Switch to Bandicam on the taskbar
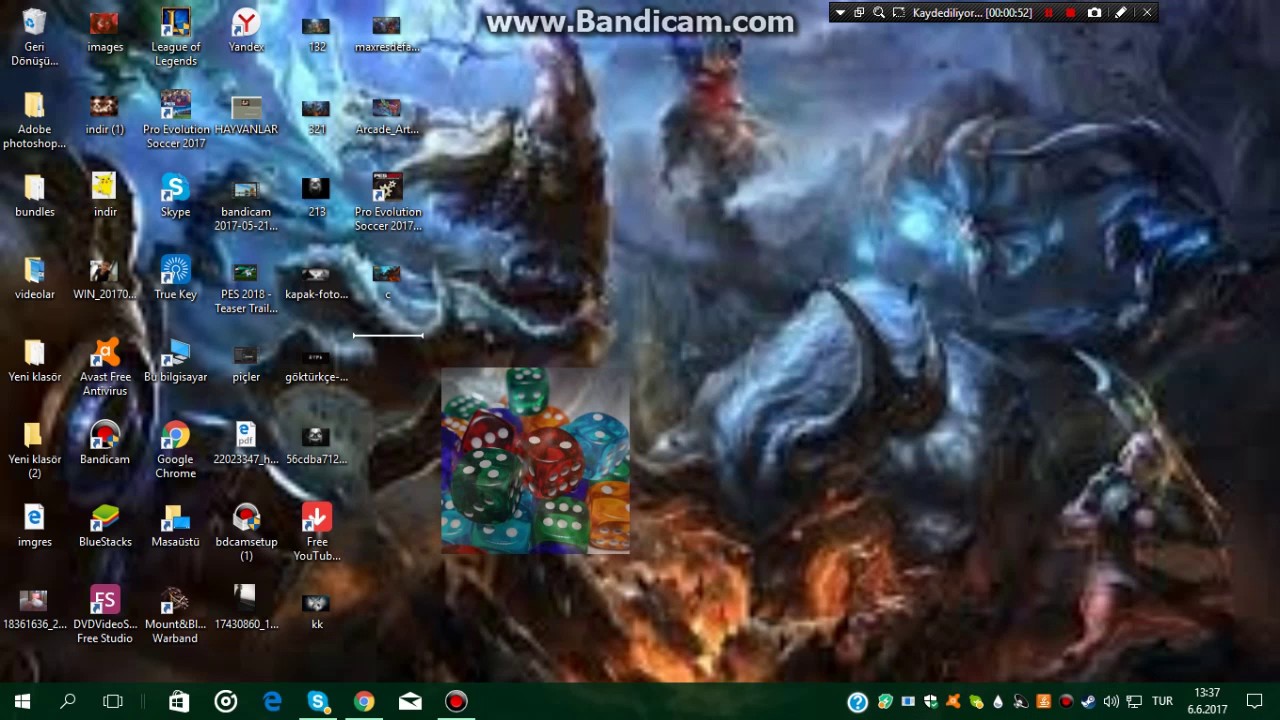This screenshot has width=1280, height=720. point(456,702)
